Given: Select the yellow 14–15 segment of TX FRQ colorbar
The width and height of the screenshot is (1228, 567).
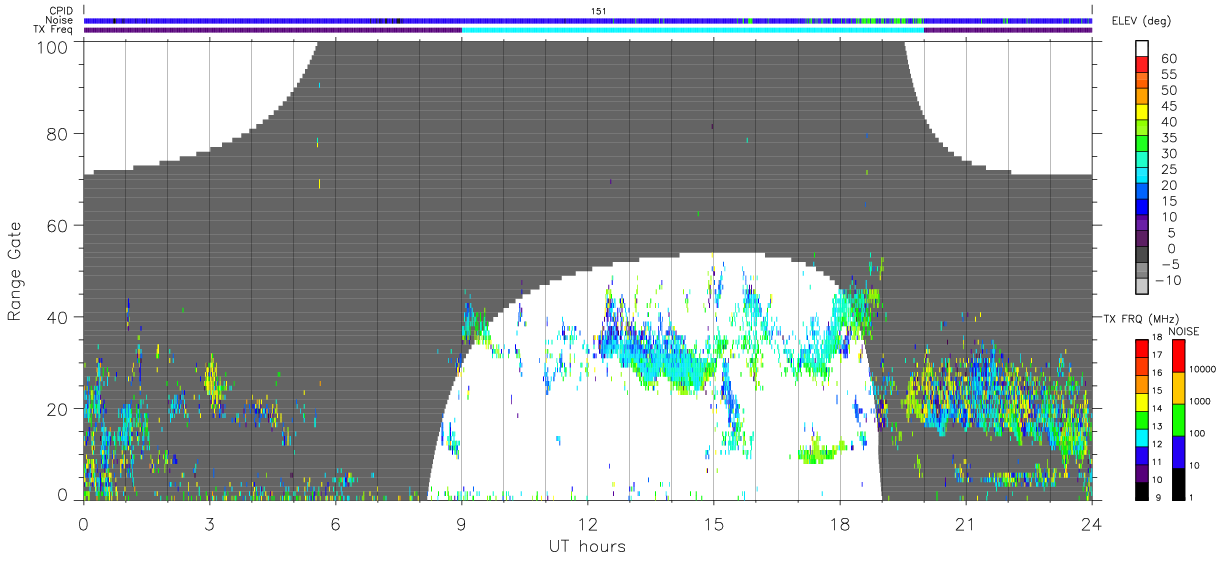Looking at the screenshot, I should pos(1143,400).
